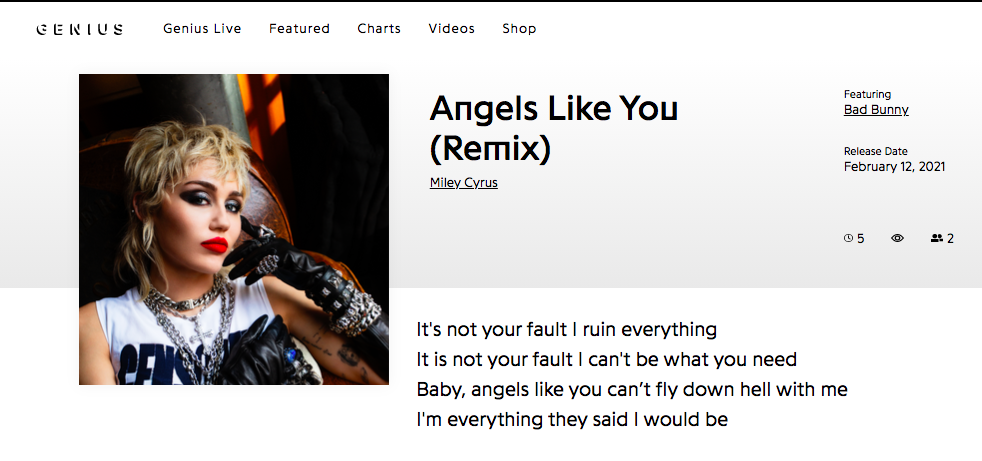Image resolution: width=982 pixels, height=461 pixels.
Task: Click the eye views icon
Action: (x=897, y=238)
